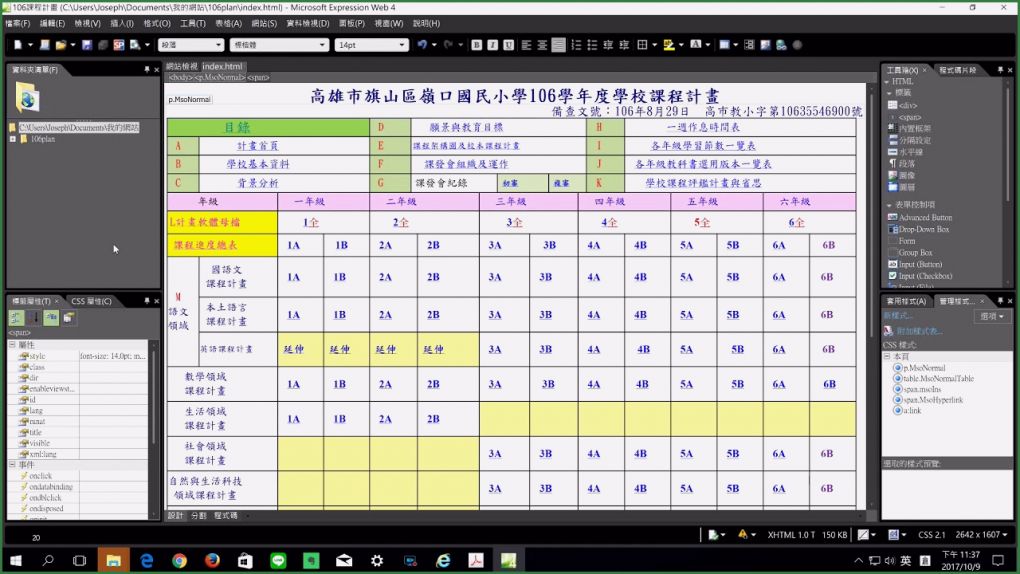The width and height of the screenshot is (1020, 574).
Task: Open File Explorer from the taskbar
Action: pyautogui.click(x=113, y=560)
